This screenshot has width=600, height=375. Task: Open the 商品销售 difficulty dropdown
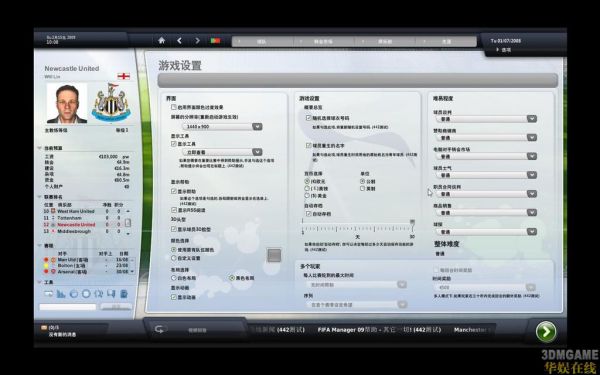486,213
